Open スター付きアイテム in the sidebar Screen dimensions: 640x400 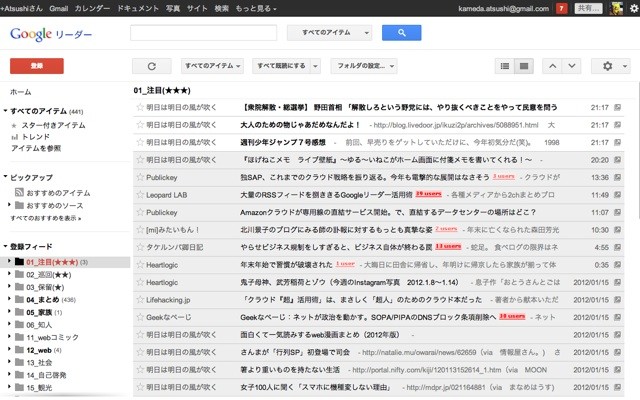point(53,125)
